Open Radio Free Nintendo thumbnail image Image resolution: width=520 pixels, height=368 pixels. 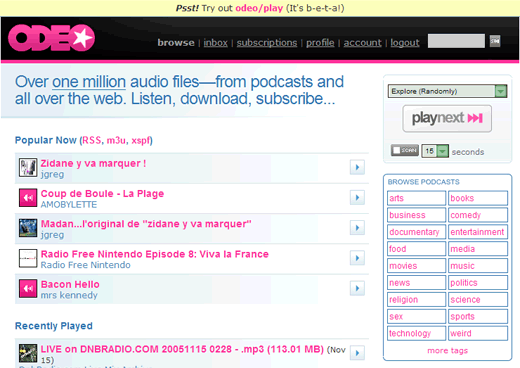pyautogui.click(x=28, y=258)
